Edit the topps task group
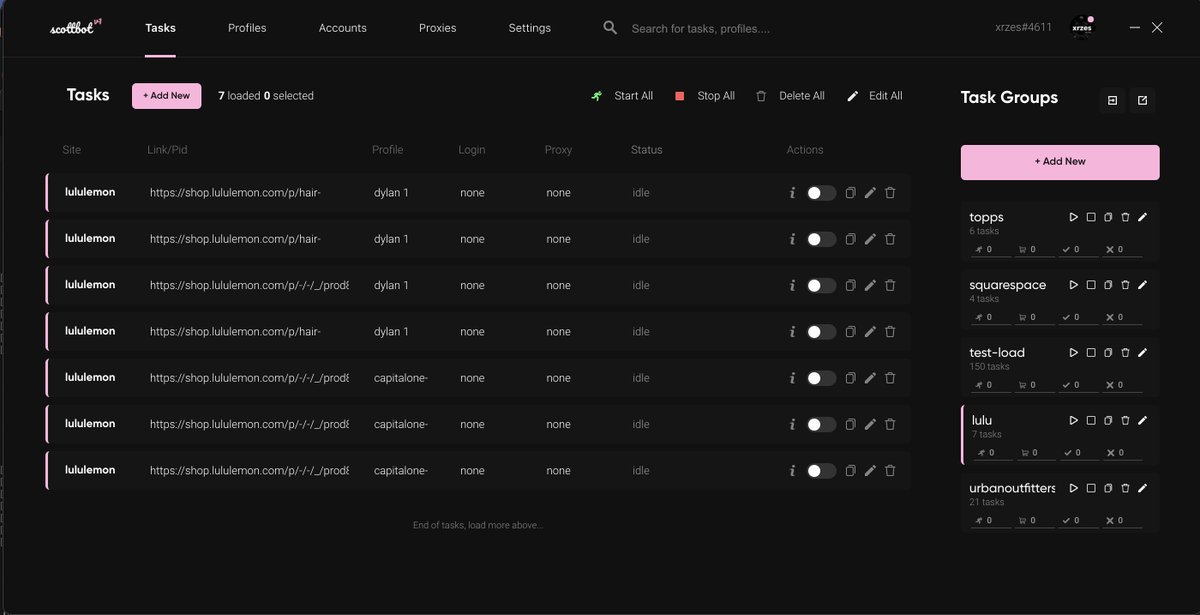 pyautogui.click(x=1143, y=216)
